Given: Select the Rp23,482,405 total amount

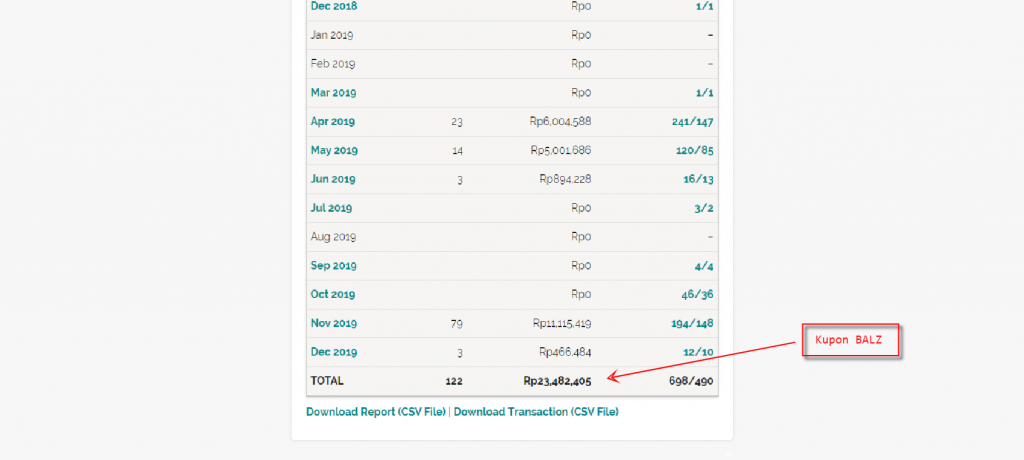Looking at the screenshot, I should (557, 381).
